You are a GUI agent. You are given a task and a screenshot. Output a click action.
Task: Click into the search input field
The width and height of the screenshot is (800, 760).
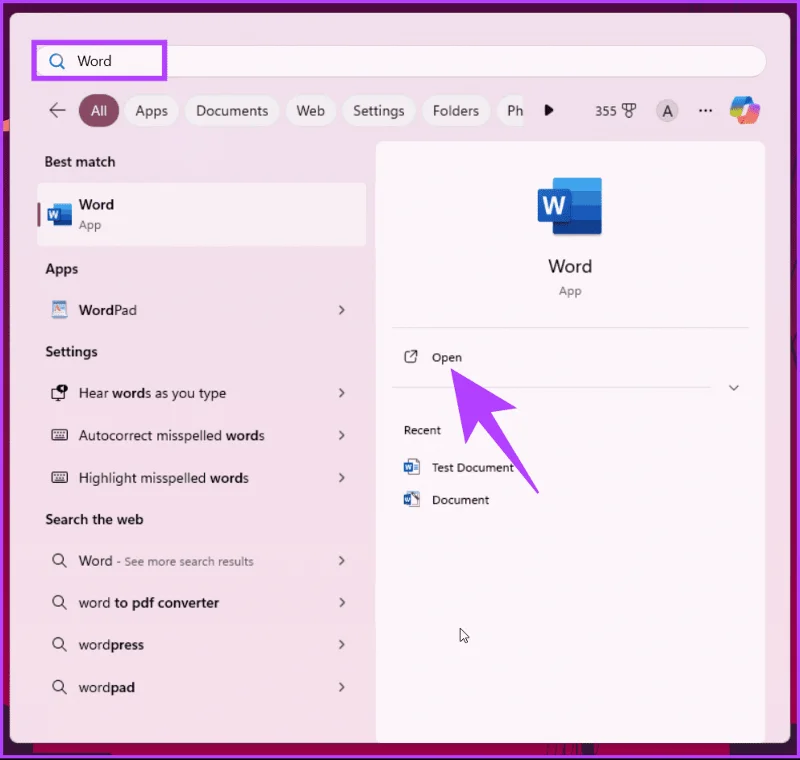click(x=401, y=61)
